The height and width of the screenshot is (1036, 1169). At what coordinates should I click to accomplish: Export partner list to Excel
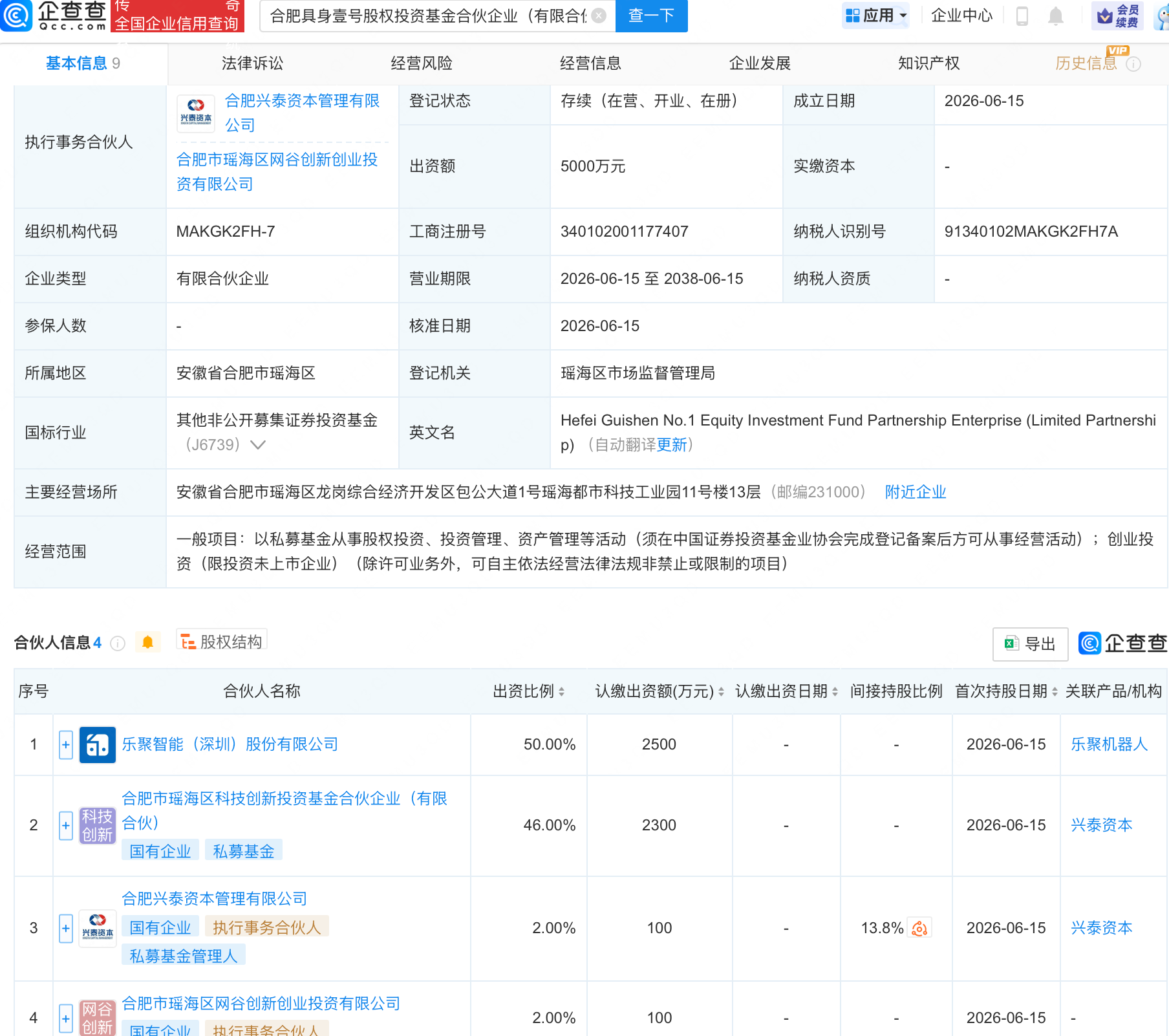click(1030, 644)
